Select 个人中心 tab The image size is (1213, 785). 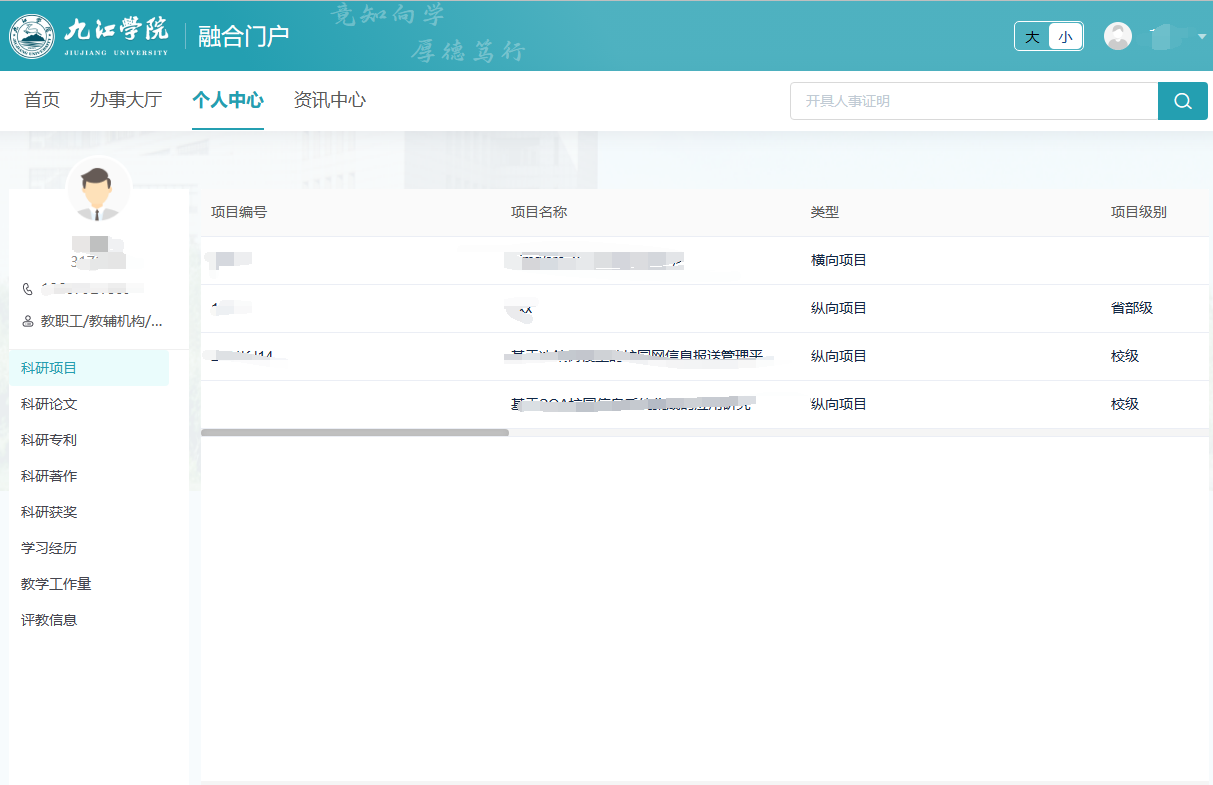[227, 100]
